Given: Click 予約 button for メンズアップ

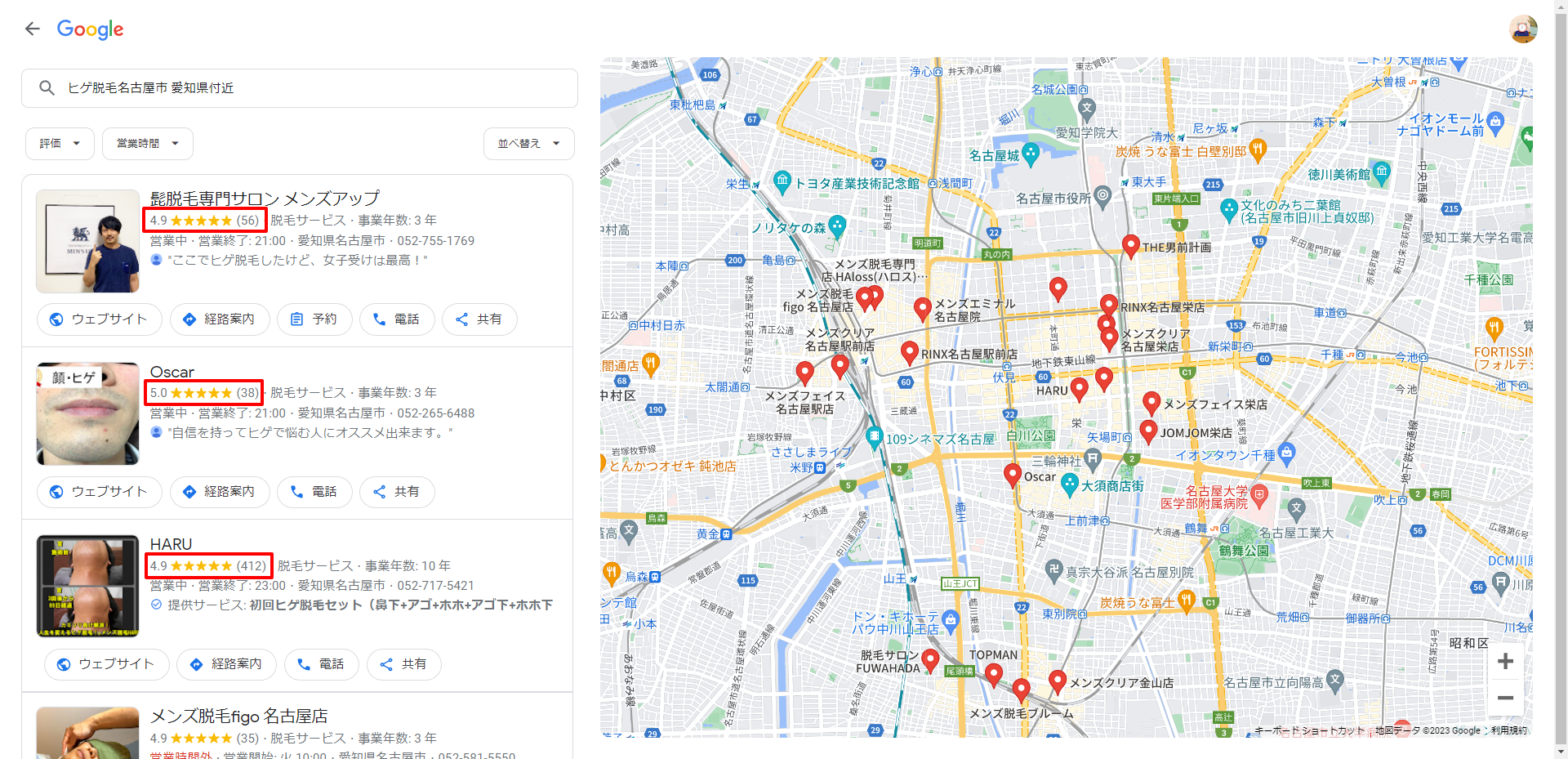Looking at the screenshot, I should 314,319.
